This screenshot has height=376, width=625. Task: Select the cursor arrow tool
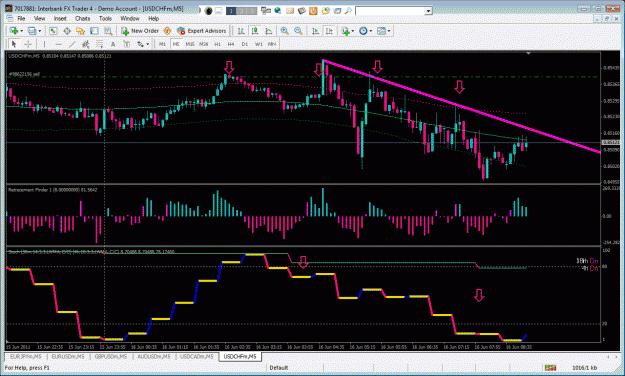tap(14, 44)
